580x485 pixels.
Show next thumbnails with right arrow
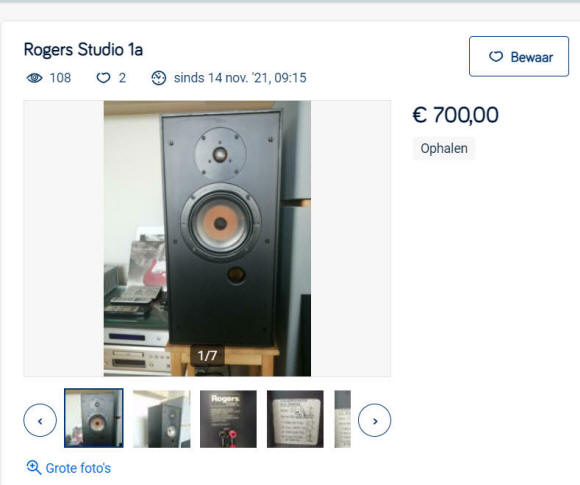(x=374, y=420)
